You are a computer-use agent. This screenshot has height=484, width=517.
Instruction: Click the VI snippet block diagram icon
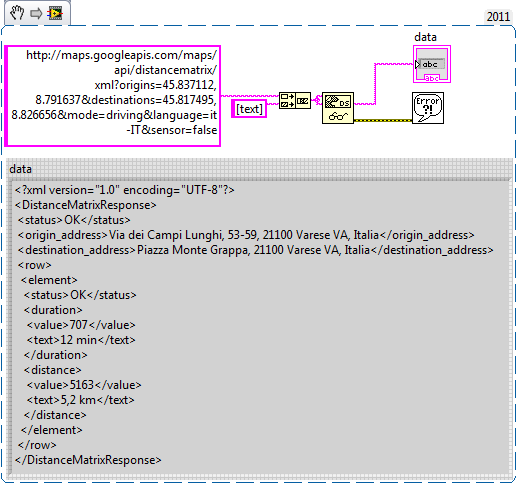[55, 13]
